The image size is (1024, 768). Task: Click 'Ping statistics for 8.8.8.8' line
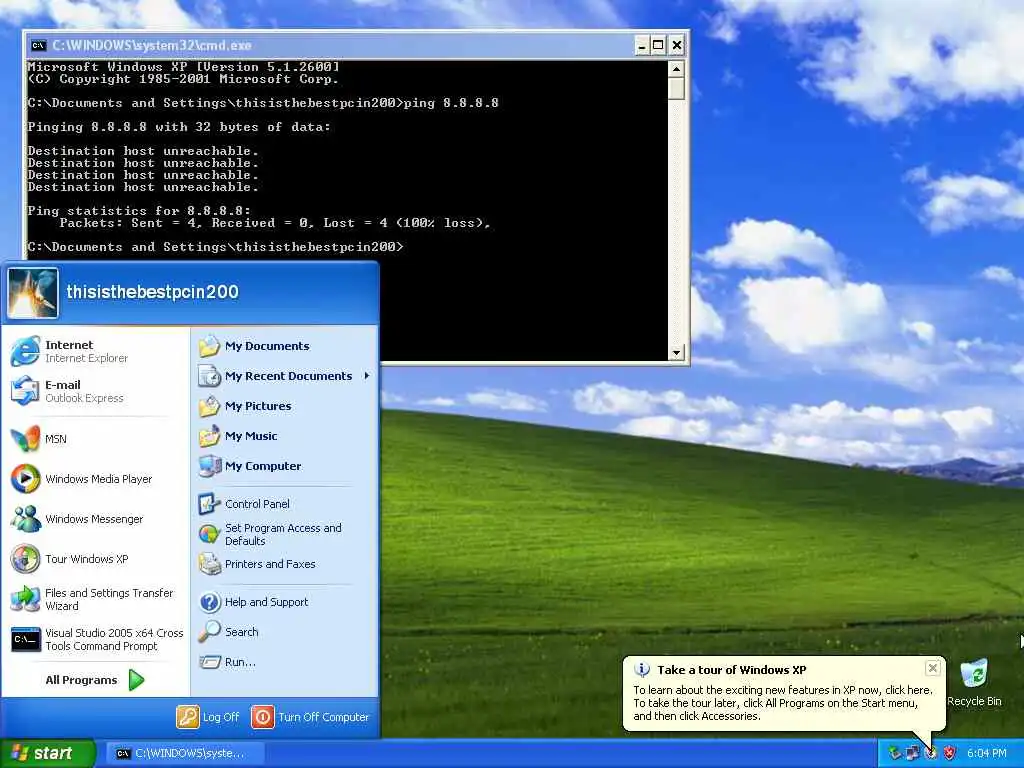138,211
